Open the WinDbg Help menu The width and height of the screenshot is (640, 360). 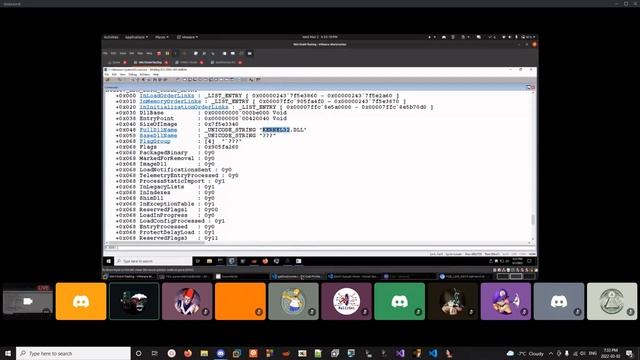[x=156, y=75]
